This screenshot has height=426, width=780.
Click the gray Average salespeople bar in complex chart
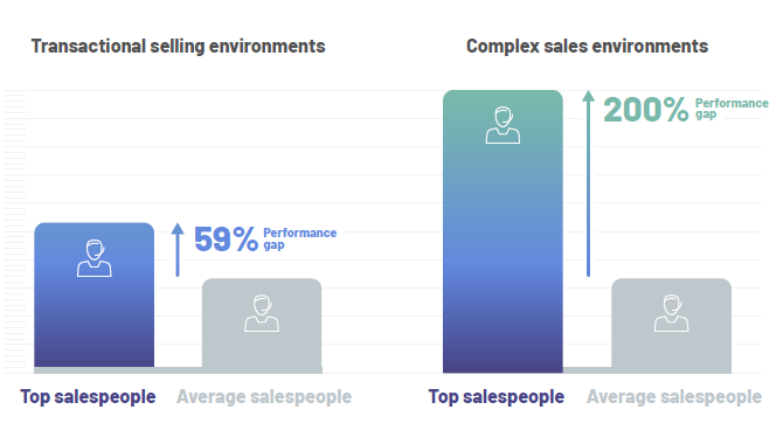pos(672,325)
